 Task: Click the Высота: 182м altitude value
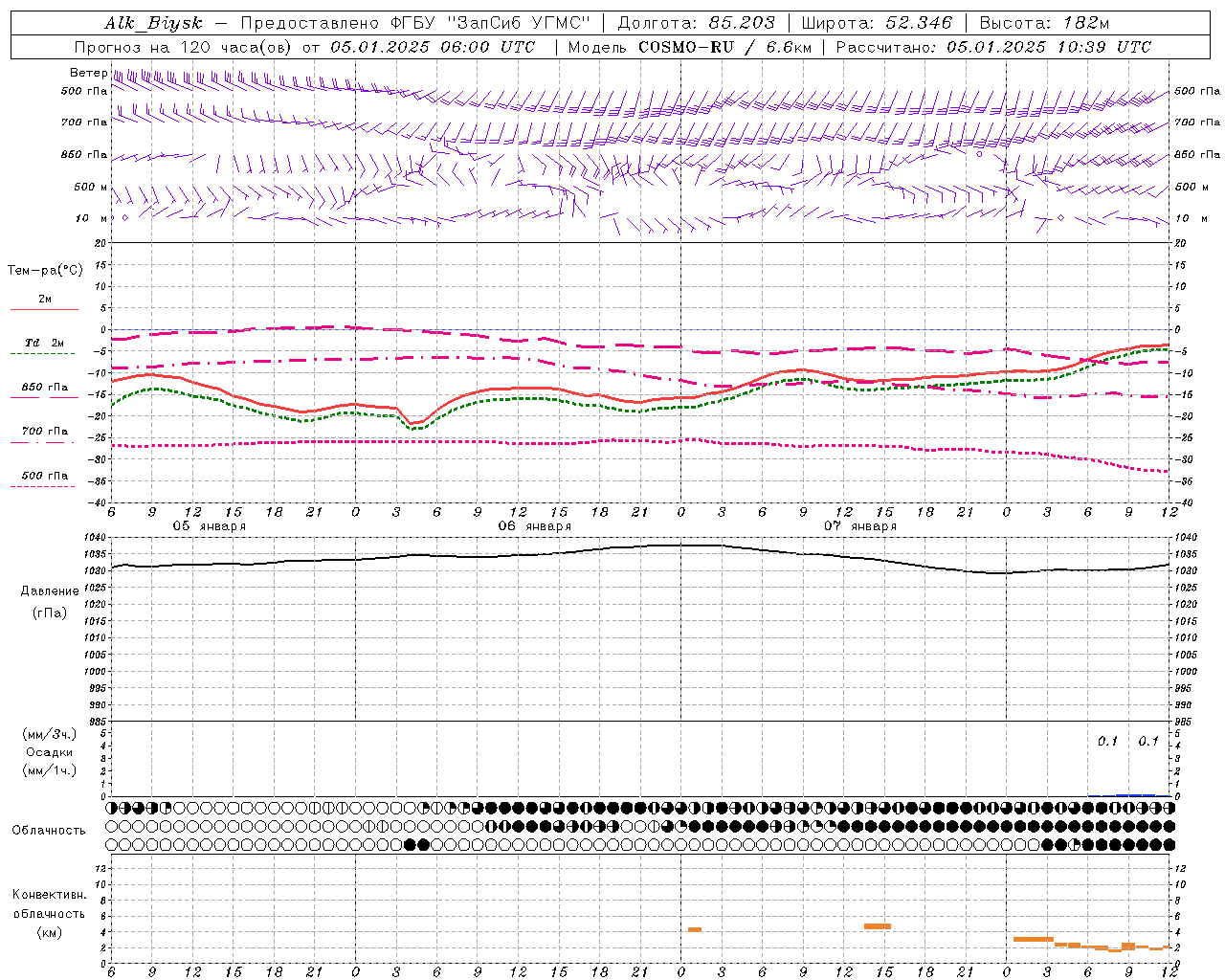click(x=1044, y=23)
